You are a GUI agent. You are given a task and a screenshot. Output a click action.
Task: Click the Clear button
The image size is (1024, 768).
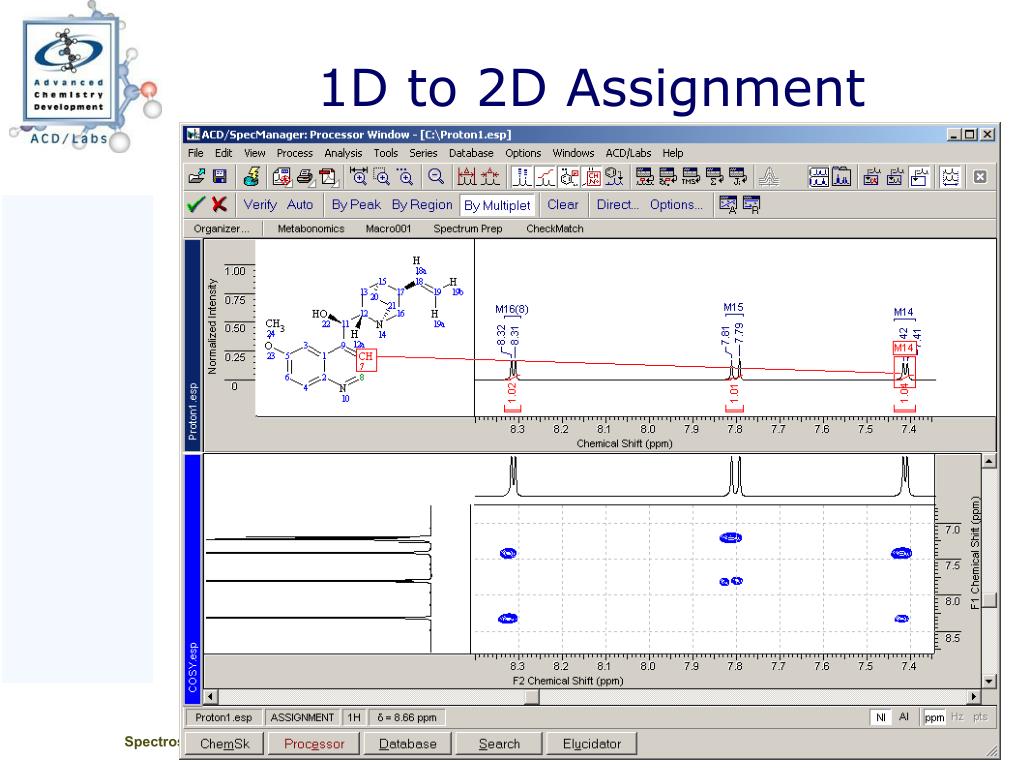[x=562, y=204]
